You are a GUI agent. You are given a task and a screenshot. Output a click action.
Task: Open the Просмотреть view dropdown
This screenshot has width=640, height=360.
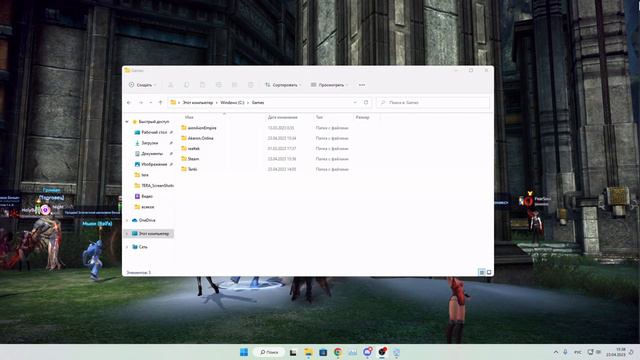coord(329,85)
